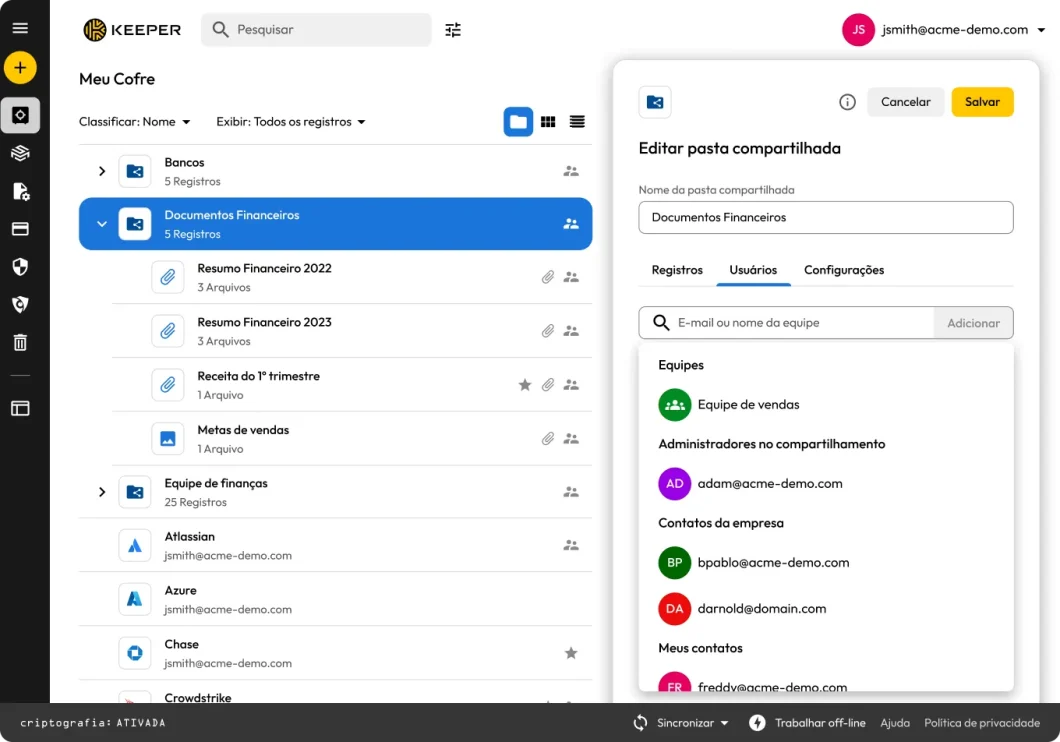Expand the Equipe de finanças folder
This screenshot has height=742, width=1060.
[x=102, y=492]
